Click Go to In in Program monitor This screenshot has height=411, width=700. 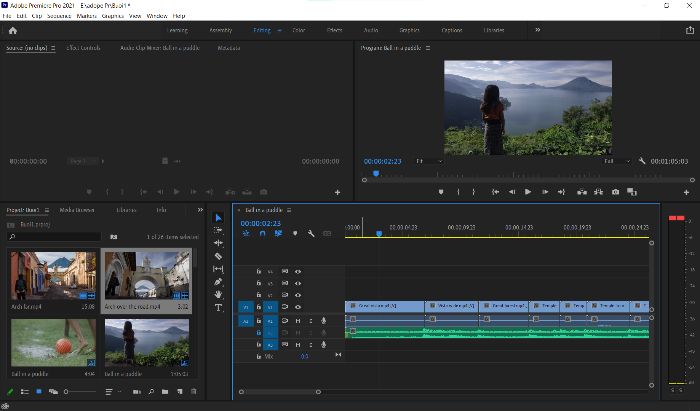496,192
